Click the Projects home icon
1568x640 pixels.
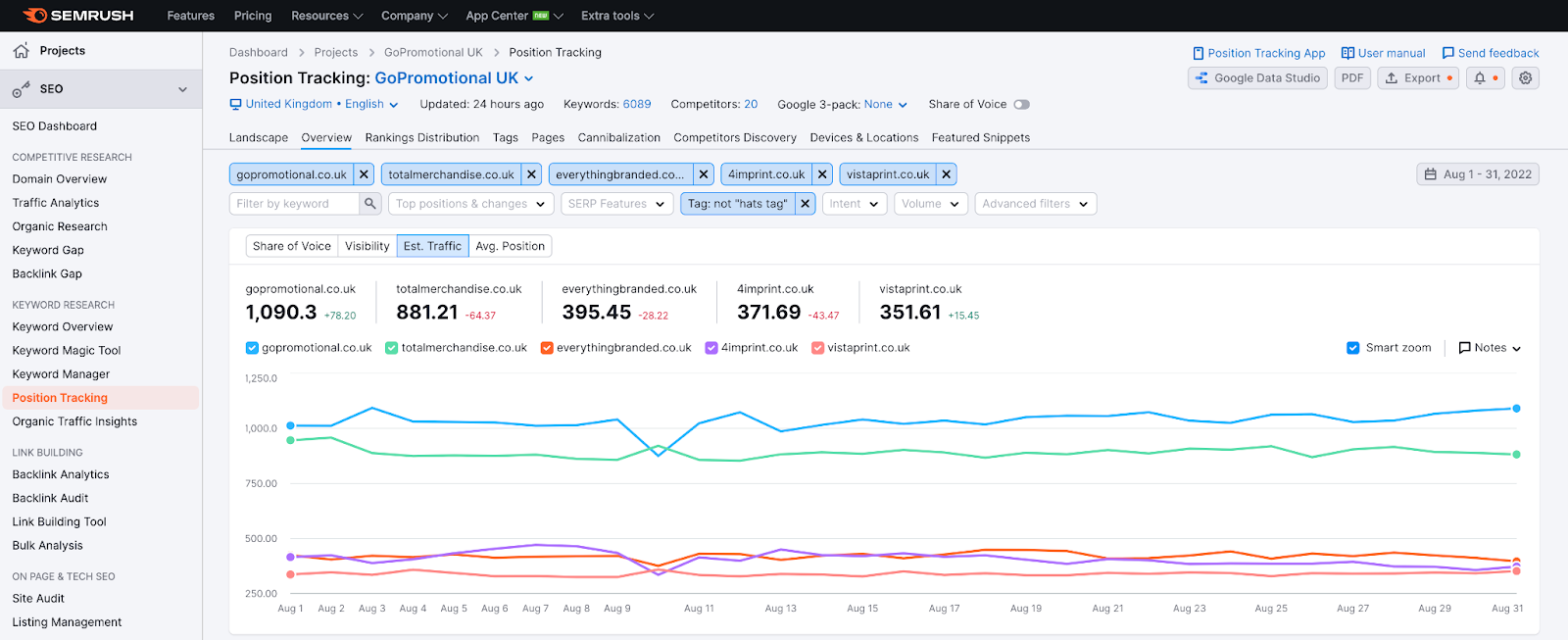[21, 51]
